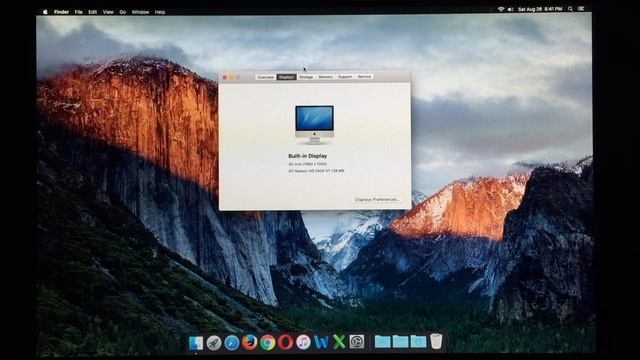Open Safari compass icon in dock
This screenshot has height=360, width=640.
pos(231,343)
